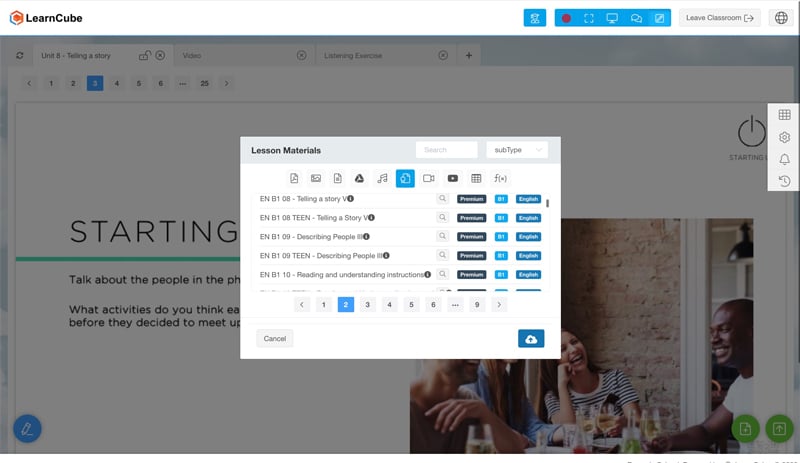Click the lesson materials list scrollbar
The width and height of the screenshot is (800, 463).
click(x=547, y=203)
